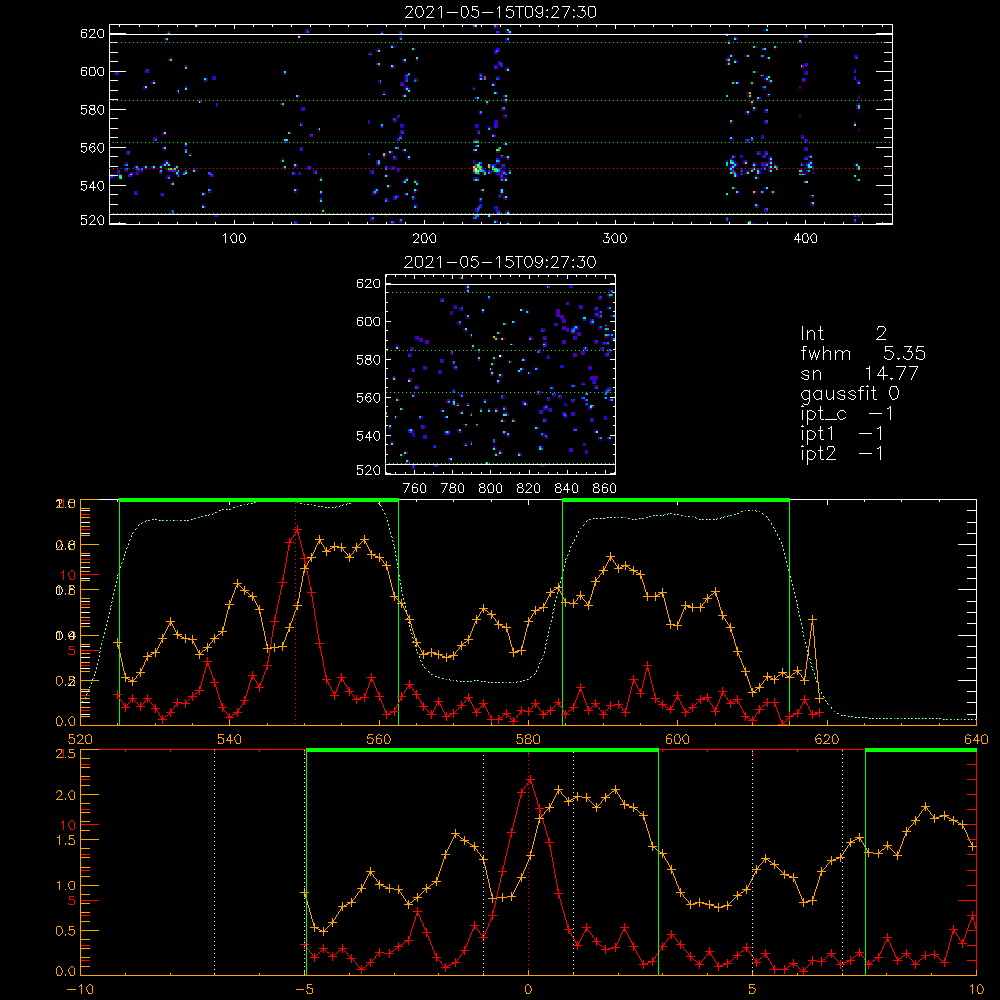Select the 'fwhm 5.35' readout text

(x=863, y=353)
